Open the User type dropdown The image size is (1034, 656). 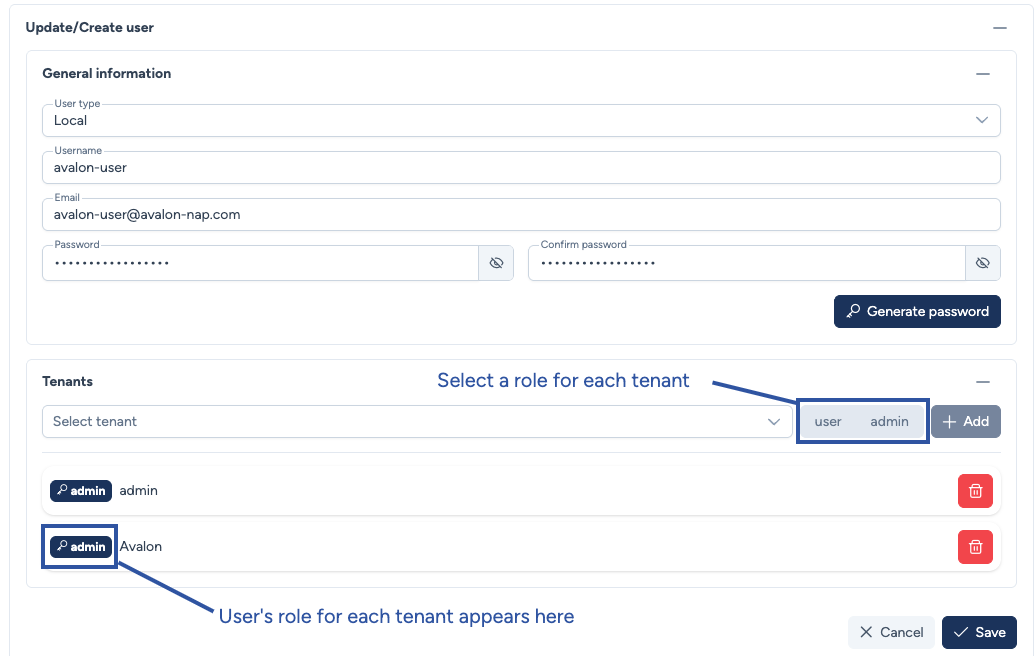click(x=520, y=120)
